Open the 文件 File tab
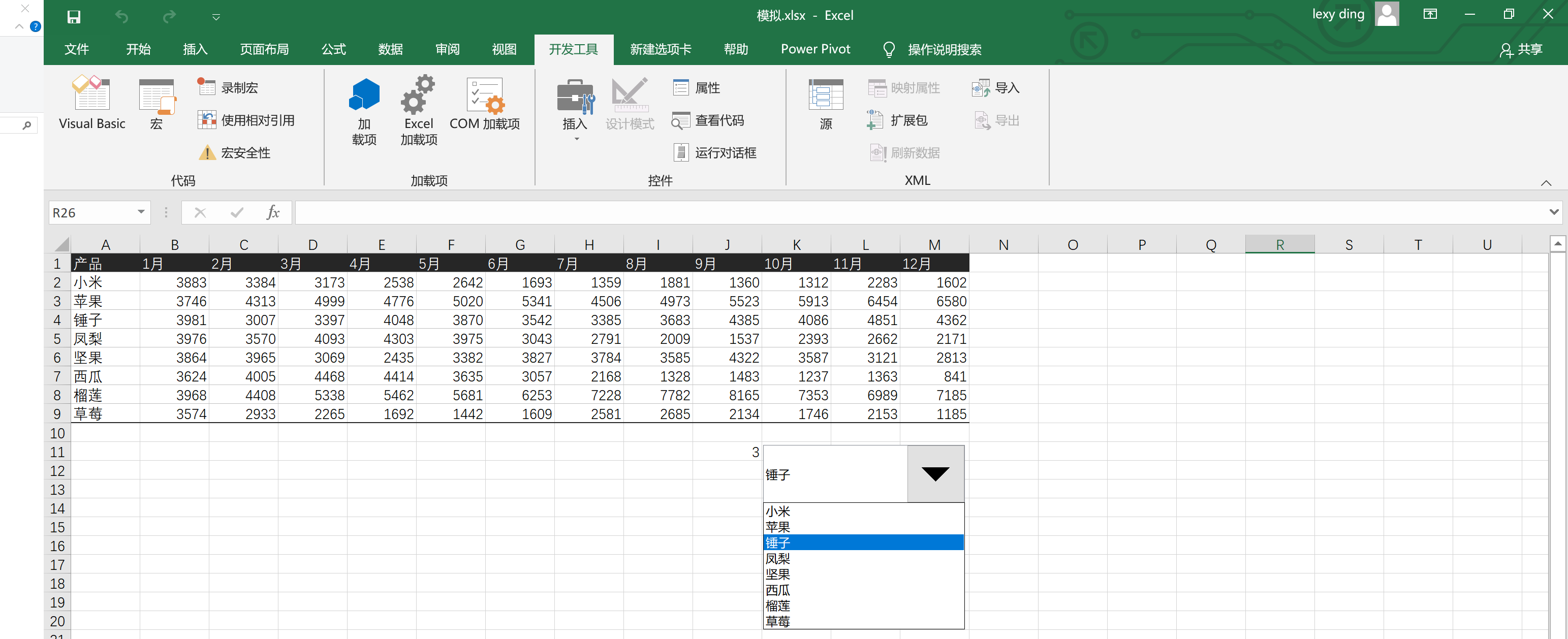The image size is (1568, 639). coord(77,49)
